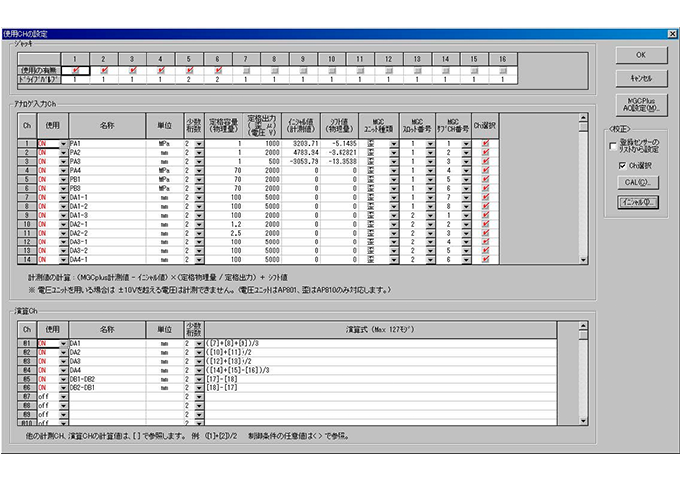680x480 pixels.
Task: Toggle the Ch選択 checkmark for the DA4-1 row
Action: (x=485, y=260)
